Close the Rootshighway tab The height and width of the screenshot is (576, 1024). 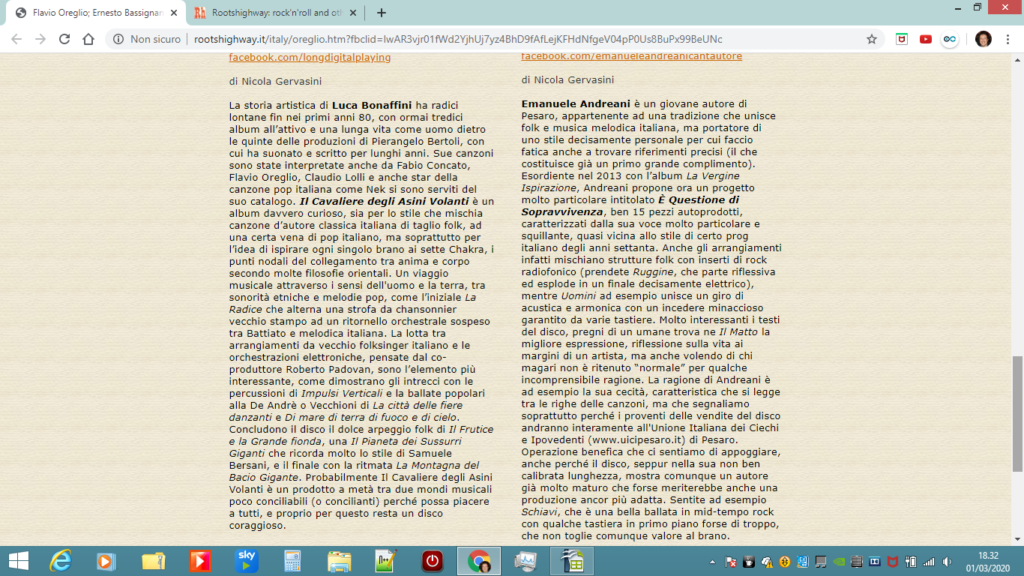click(353, 12)
